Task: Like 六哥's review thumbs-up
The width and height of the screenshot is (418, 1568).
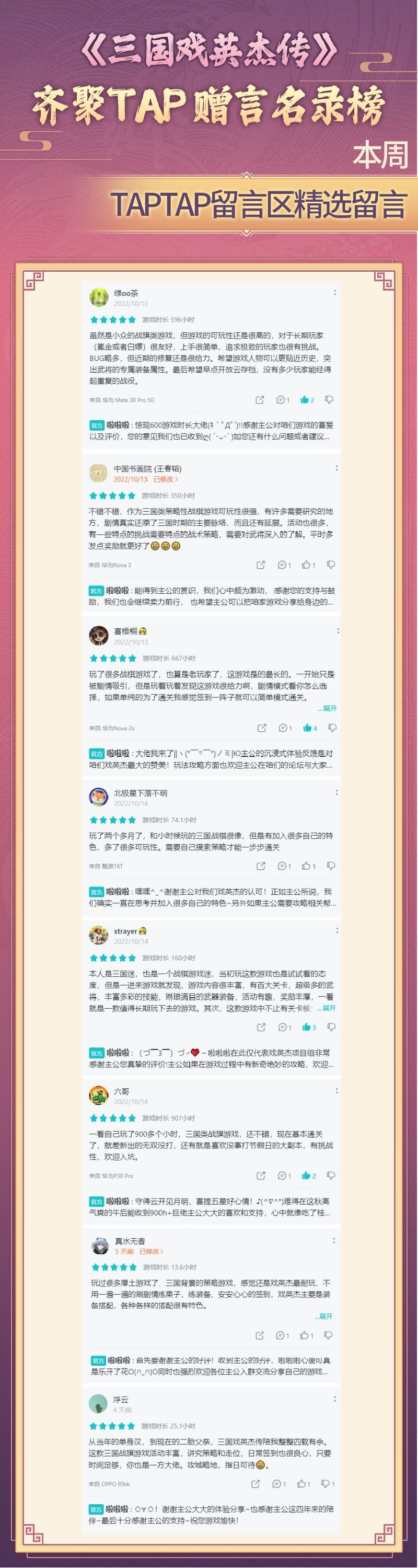Action: tap(309, 1175)
